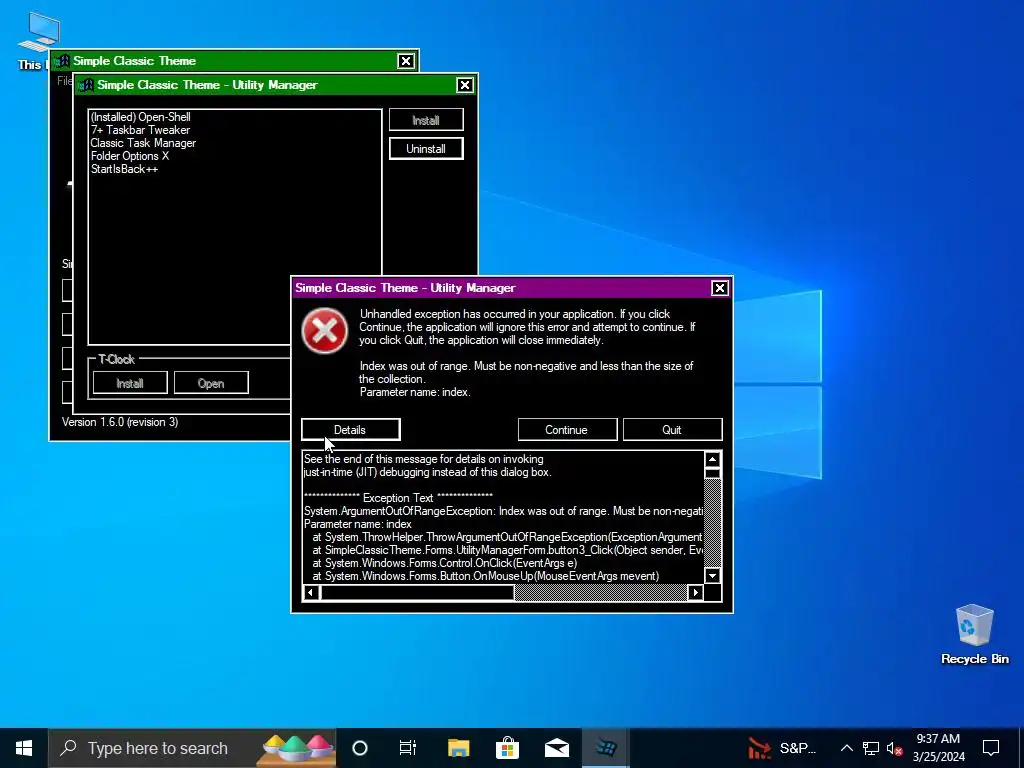Click the up arrow of details scrollbar

point(712,458)
